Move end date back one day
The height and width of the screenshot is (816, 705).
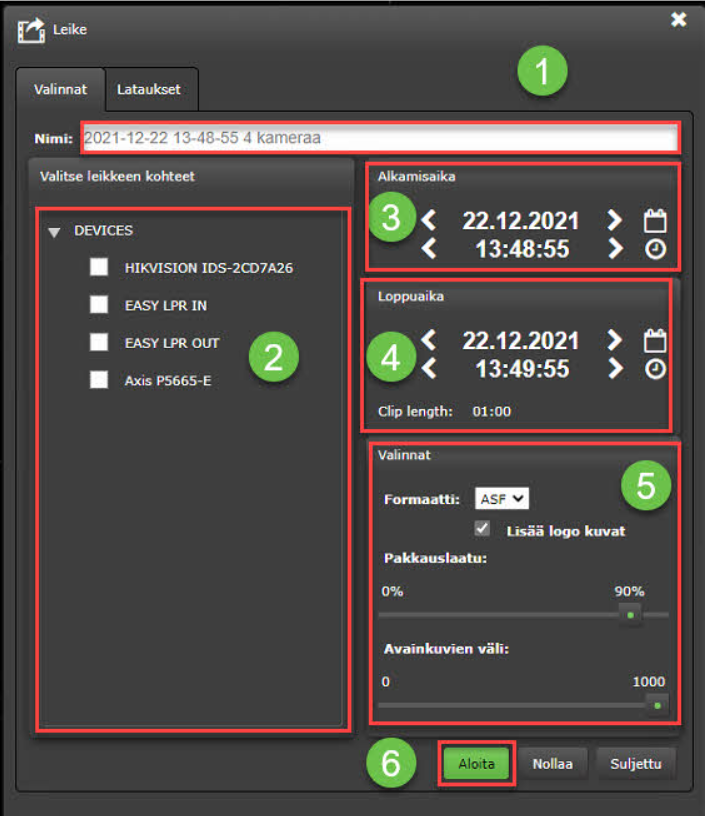coord(429,341)
